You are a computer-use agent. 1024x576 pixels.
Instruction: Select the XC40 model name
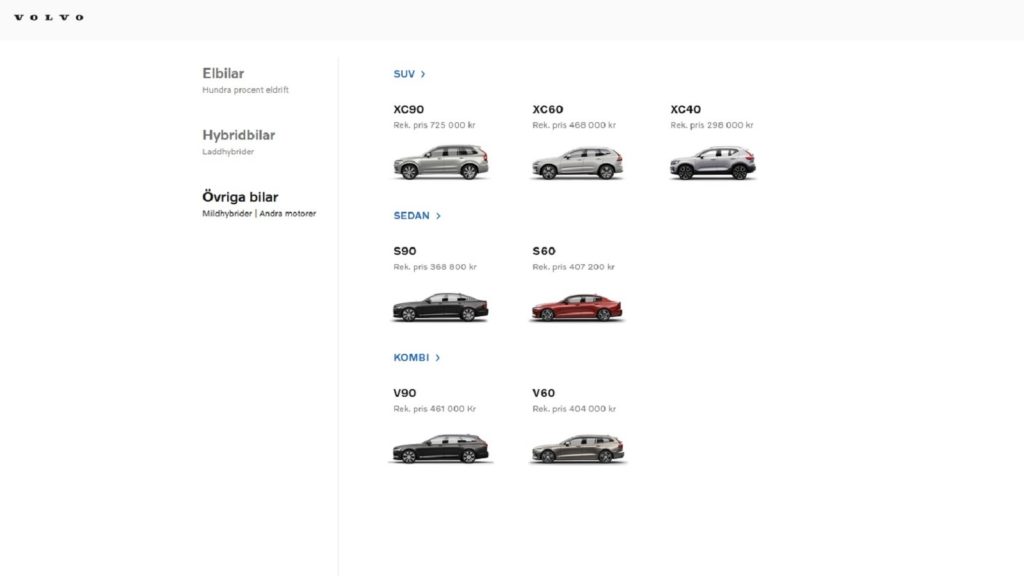(x=685, y=109)
